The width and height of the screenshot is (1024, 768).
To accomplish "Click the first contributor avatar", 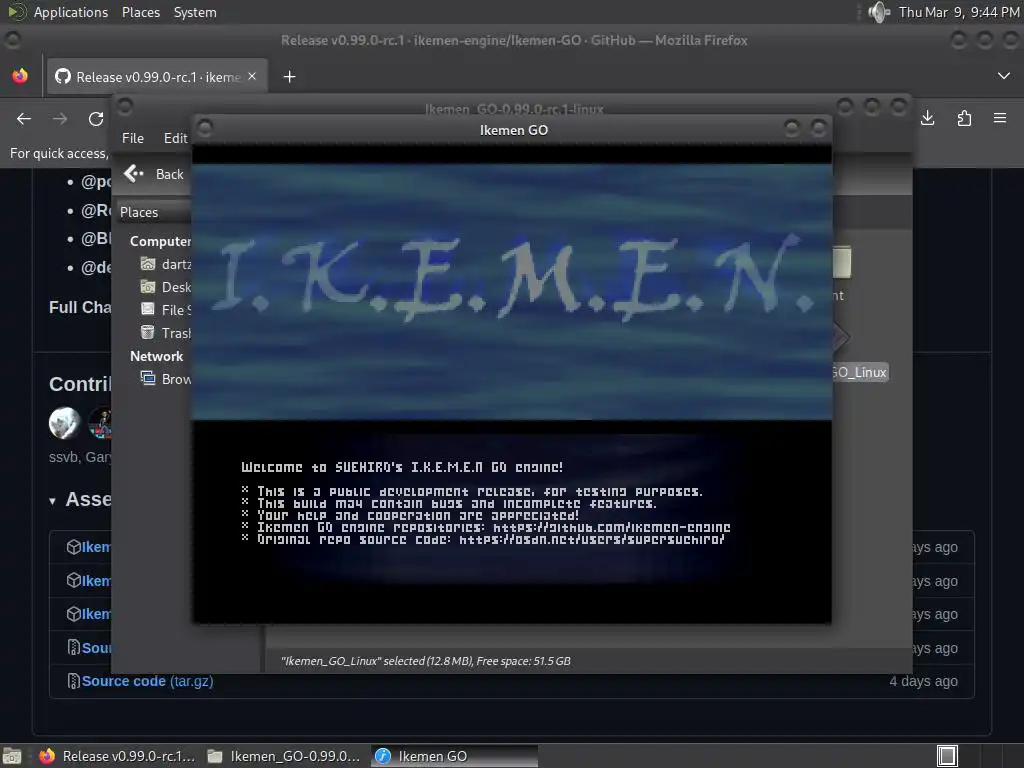I will point(65,423).
